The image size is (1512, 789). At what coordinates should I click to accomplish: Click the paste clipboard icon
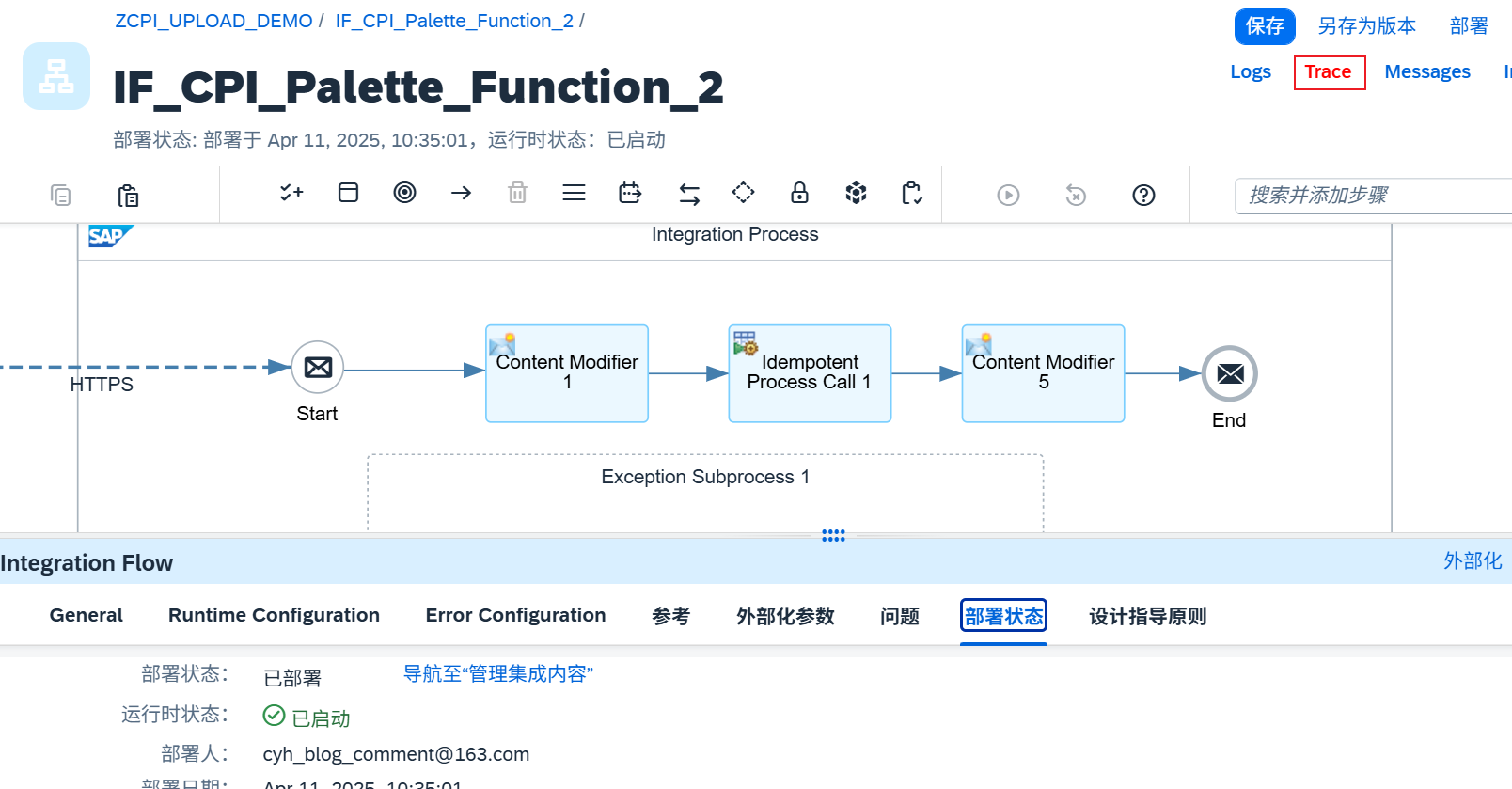[x=128, y=195]
